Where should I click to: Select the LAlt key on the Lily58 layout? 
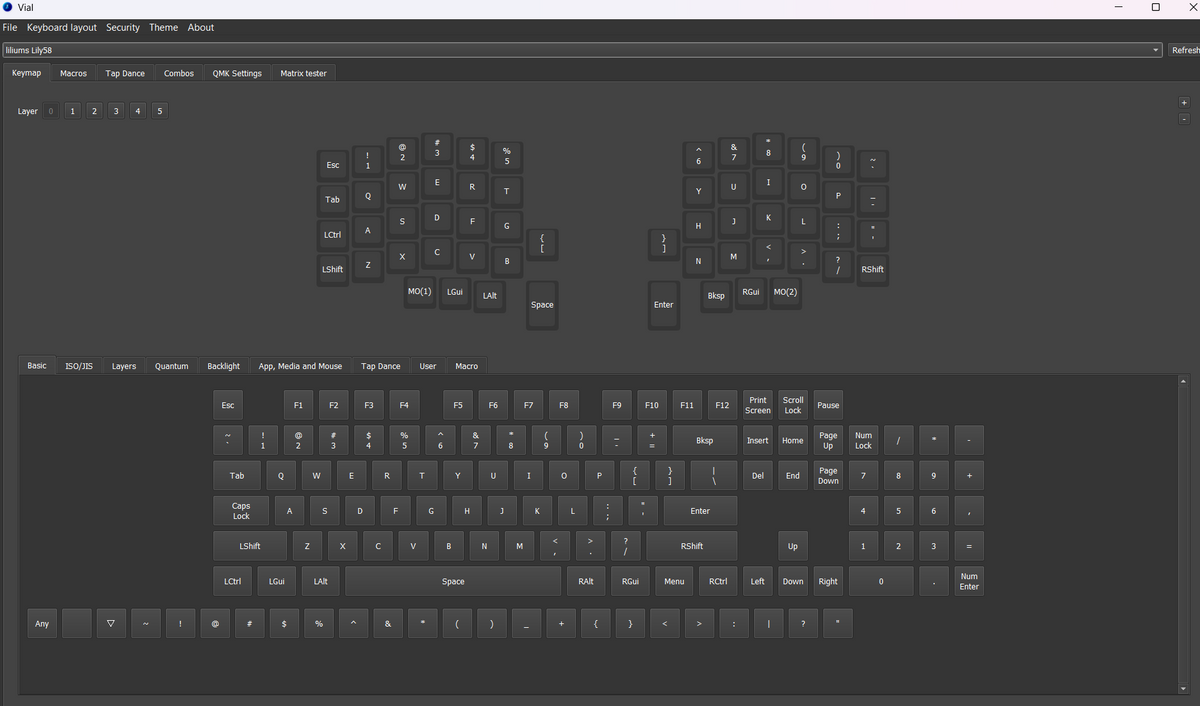pos(490,296)
